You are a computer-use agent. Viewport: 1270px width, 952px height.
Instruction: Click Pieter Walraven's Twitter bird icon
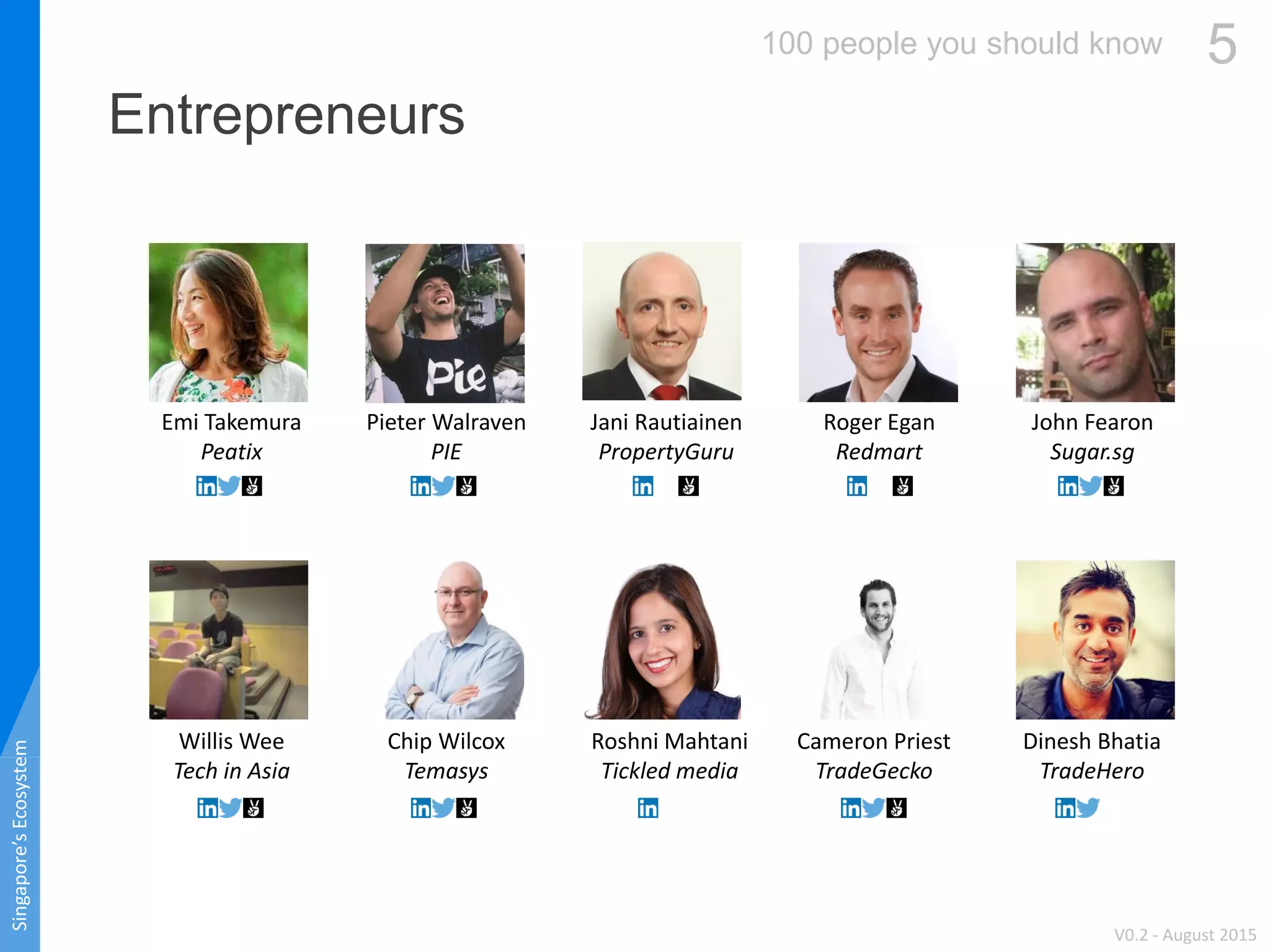point(443,487)
